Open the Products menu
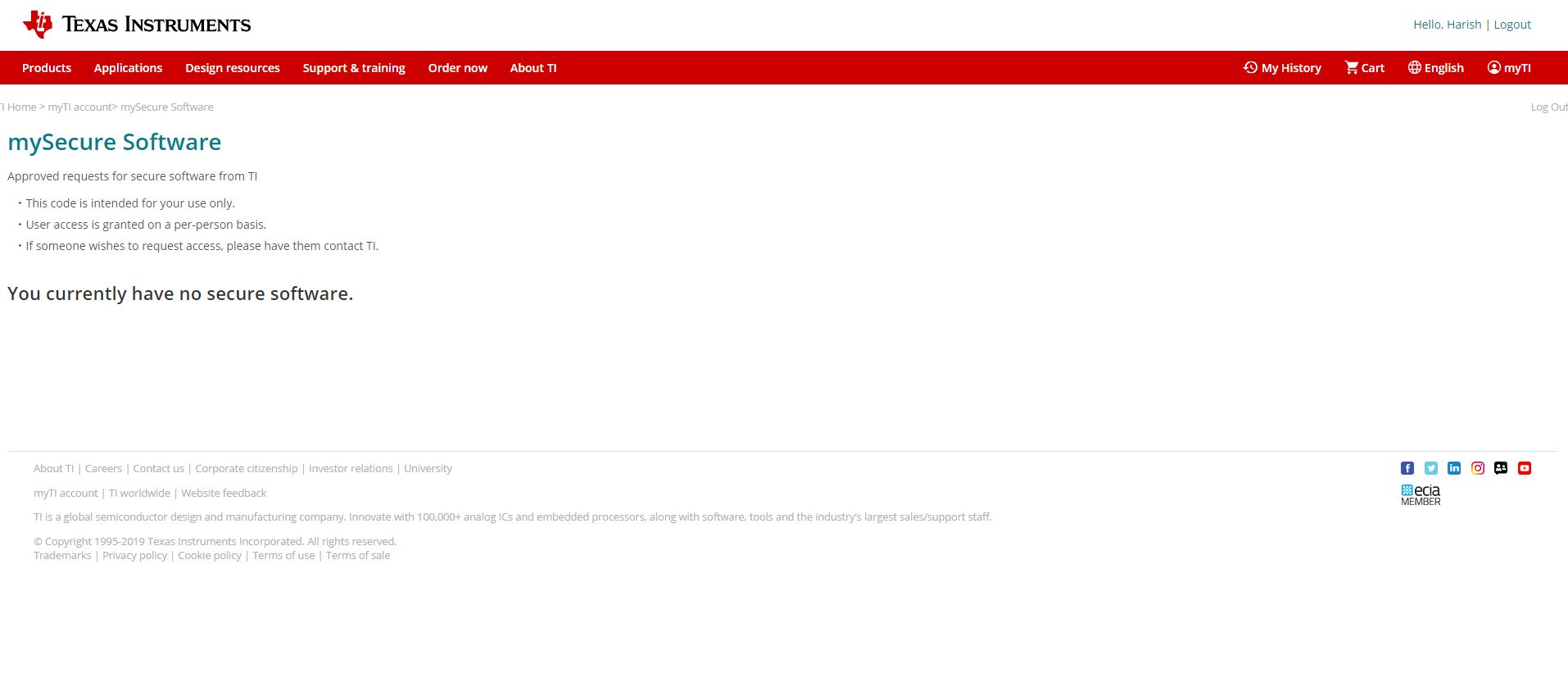Image resolution: width=1568 pixels, height=678 pixels. coord(47,68)
